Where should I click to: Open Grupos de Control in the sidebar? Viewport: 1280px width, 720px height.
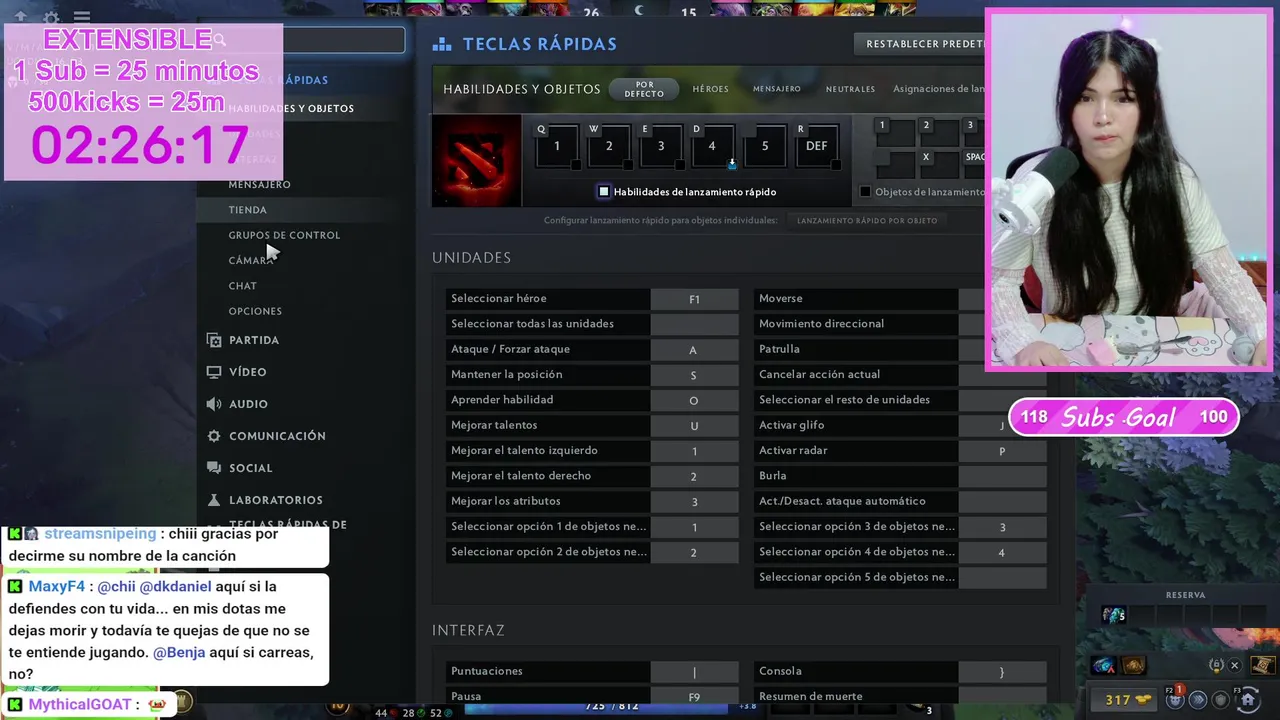[x=284, y=235]
